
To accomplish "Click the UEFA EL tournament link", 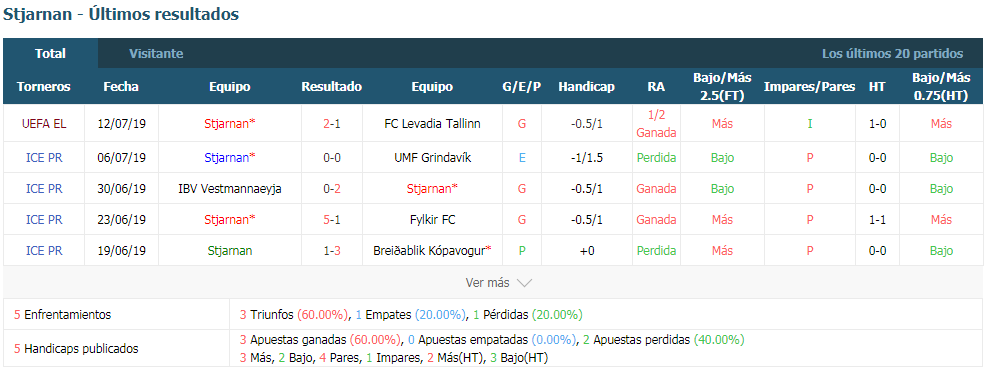I will 44,124.
